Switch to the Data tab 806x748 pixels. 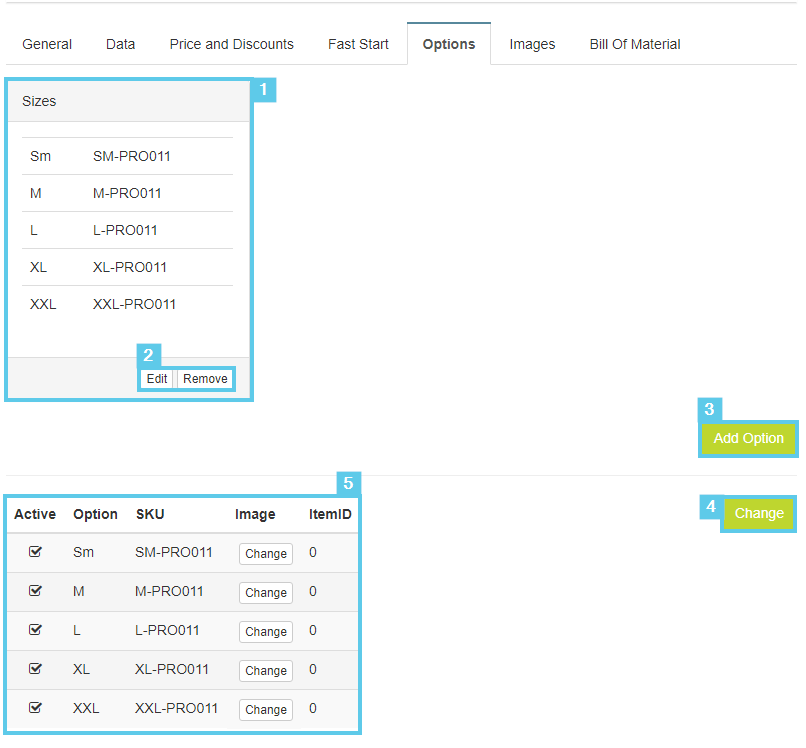121,44
